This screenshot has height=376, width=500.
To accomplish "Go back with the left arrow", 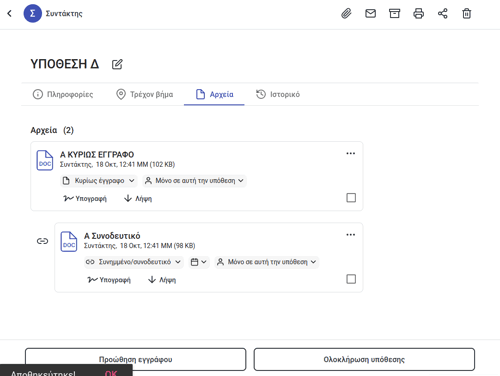I will [x=9, y=14].
